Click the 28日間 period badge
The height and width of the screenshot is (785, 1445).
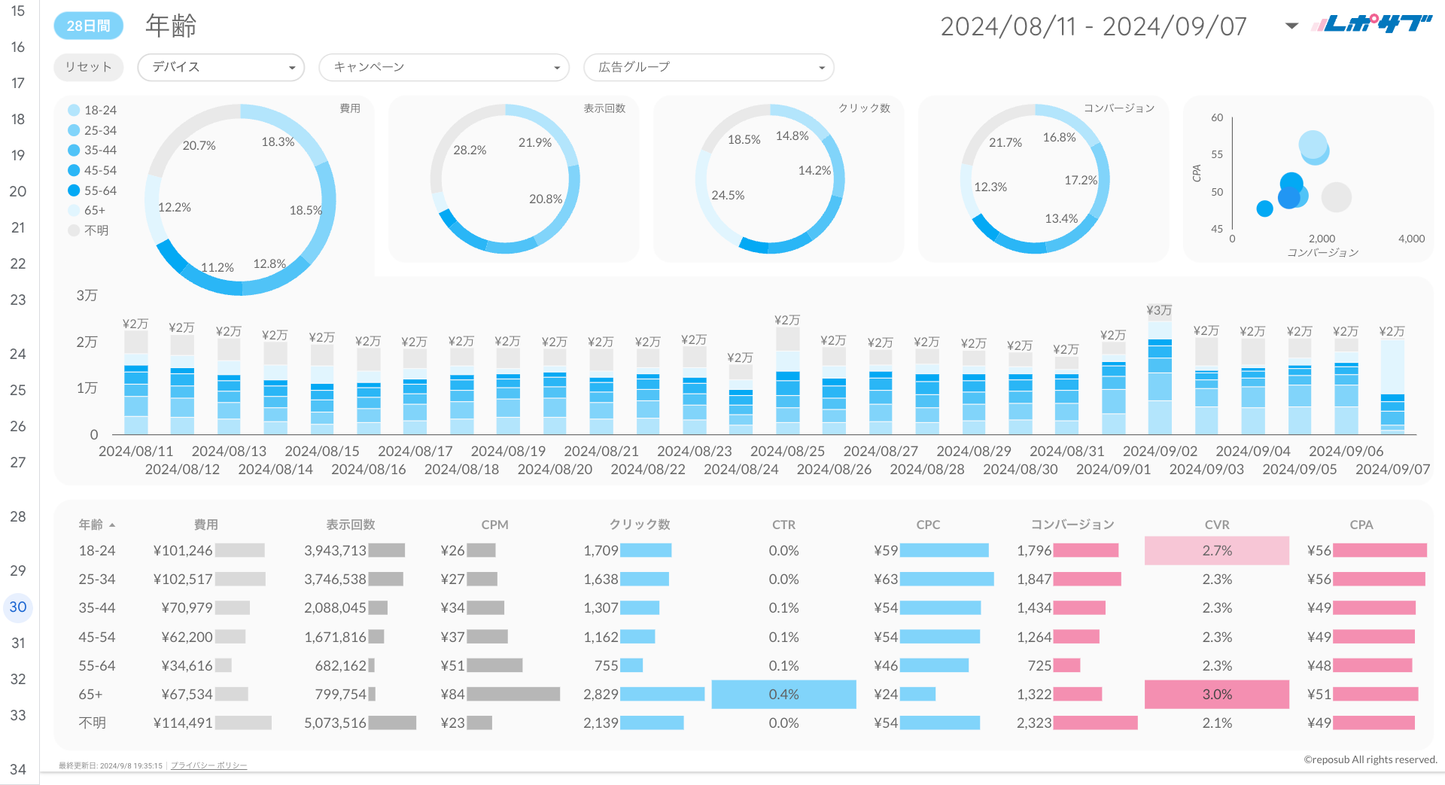tap(88, 27)
